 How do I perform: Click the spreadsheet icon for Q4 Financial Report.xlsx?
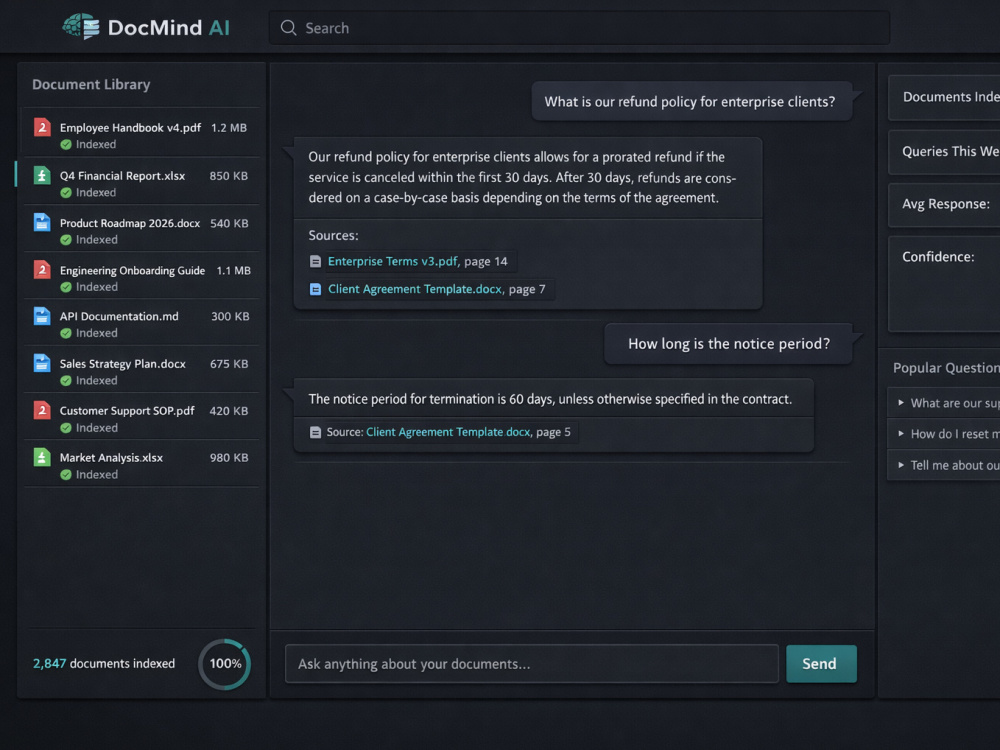(42, 175)
